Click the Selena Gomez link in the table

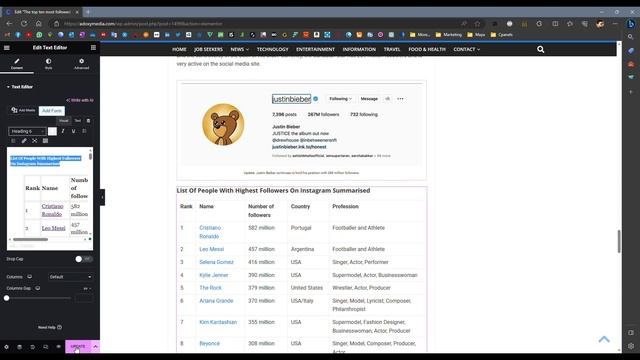point(216,262)
